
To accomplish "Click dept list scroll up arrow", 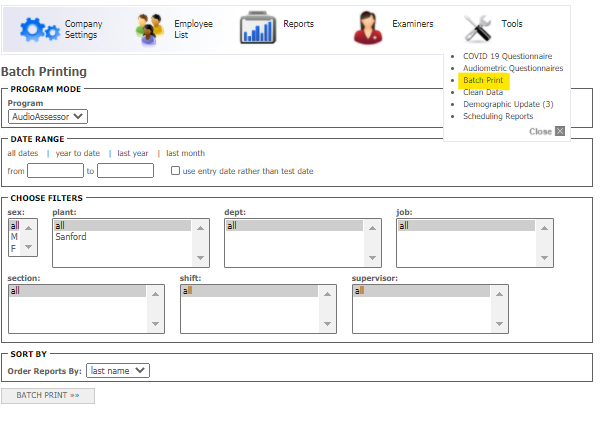I will pyautogui.click(x=372, y=228).
